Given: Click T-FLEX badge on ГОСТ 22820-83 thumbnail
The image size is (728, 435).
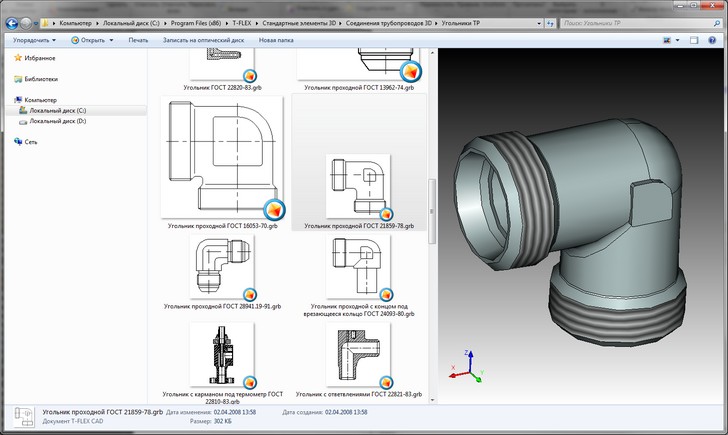Looking at the screenshot, I should [x=250, y=75].
